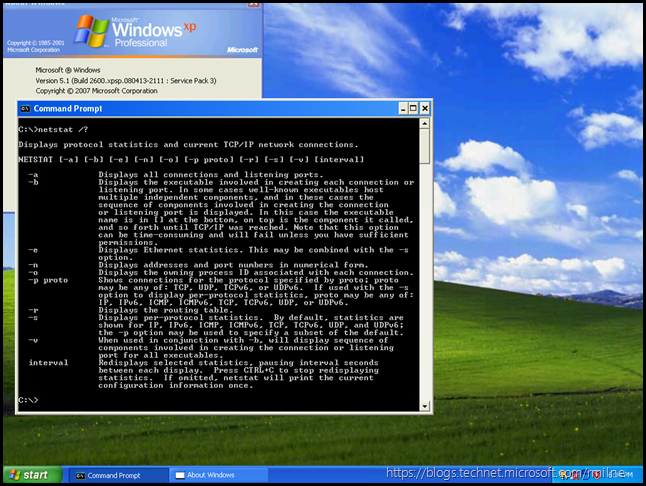646x486 pixels.
Task: Click the '-a' option row
Action: tap(176, 175)
